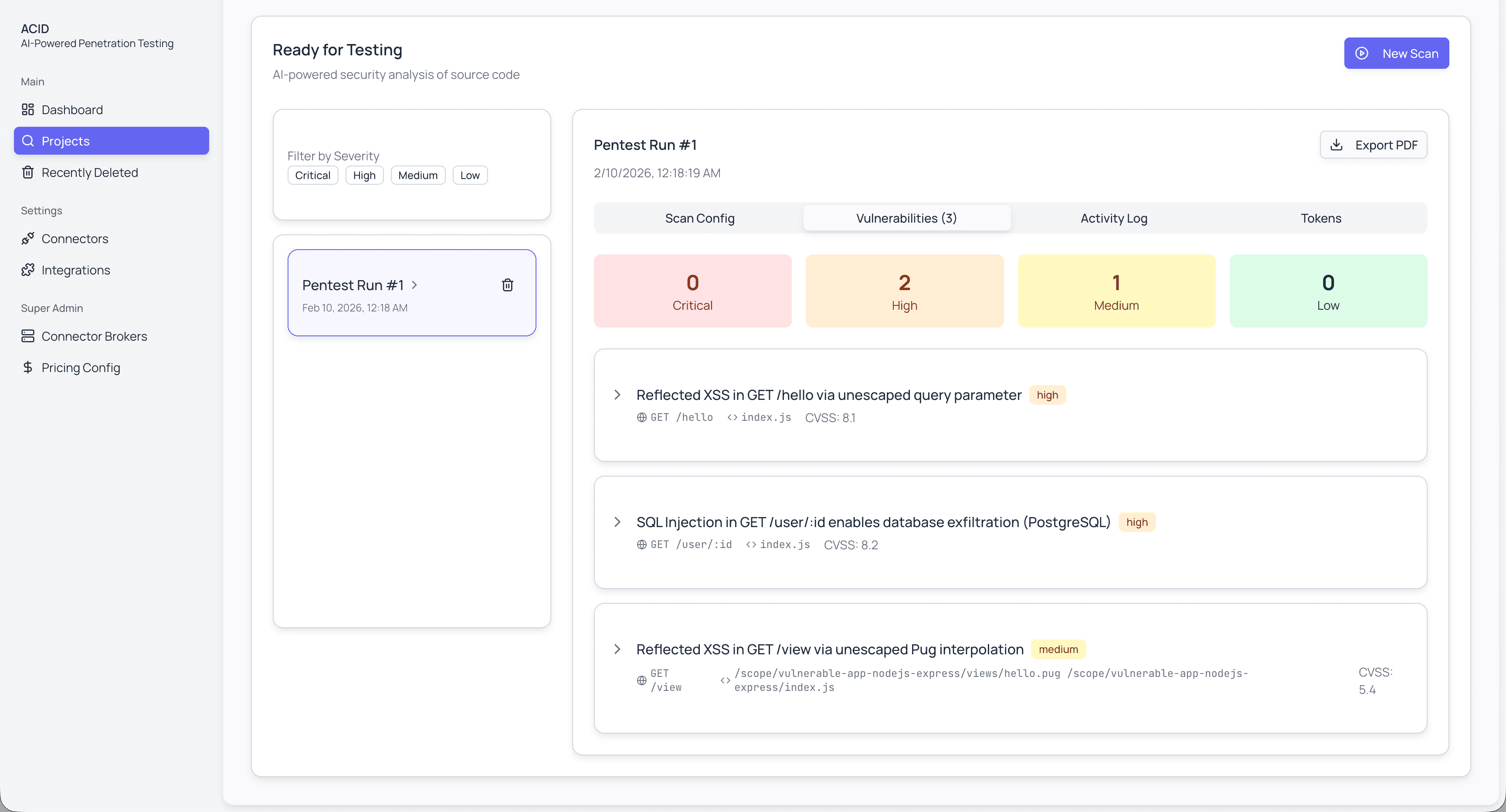Viewport: 1506px width, 812px height.
Task: Open the Activity Log tab
Action: (1114, 218)
